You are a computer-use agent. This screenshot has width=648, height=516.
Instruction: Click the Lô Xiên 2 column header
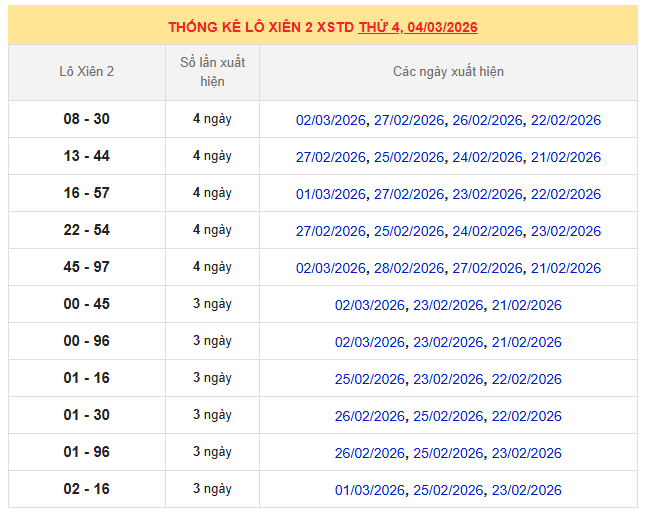coord(87,72)
